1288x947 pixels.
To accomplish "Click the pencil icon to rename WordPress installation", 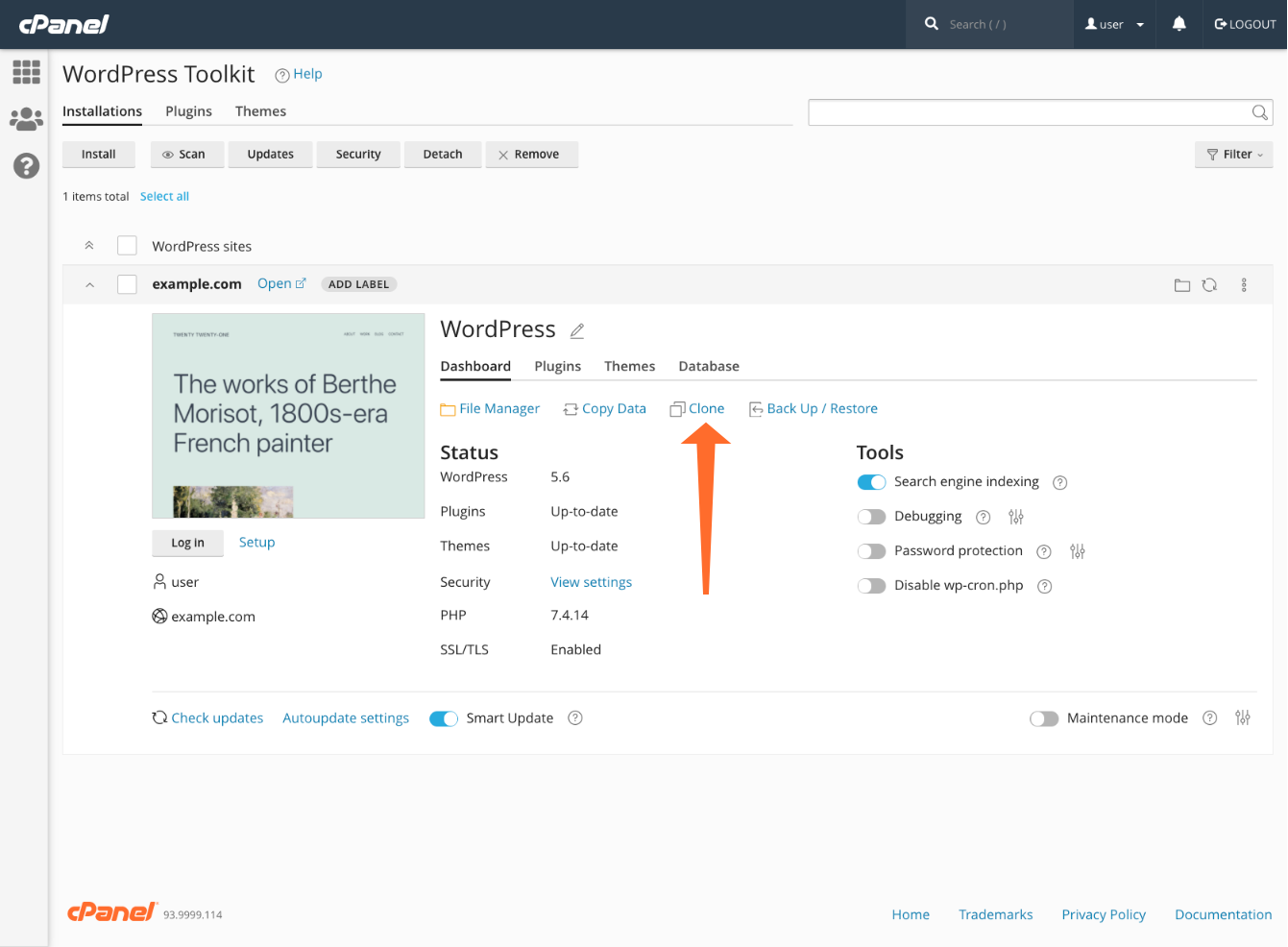I will (576, 330).
